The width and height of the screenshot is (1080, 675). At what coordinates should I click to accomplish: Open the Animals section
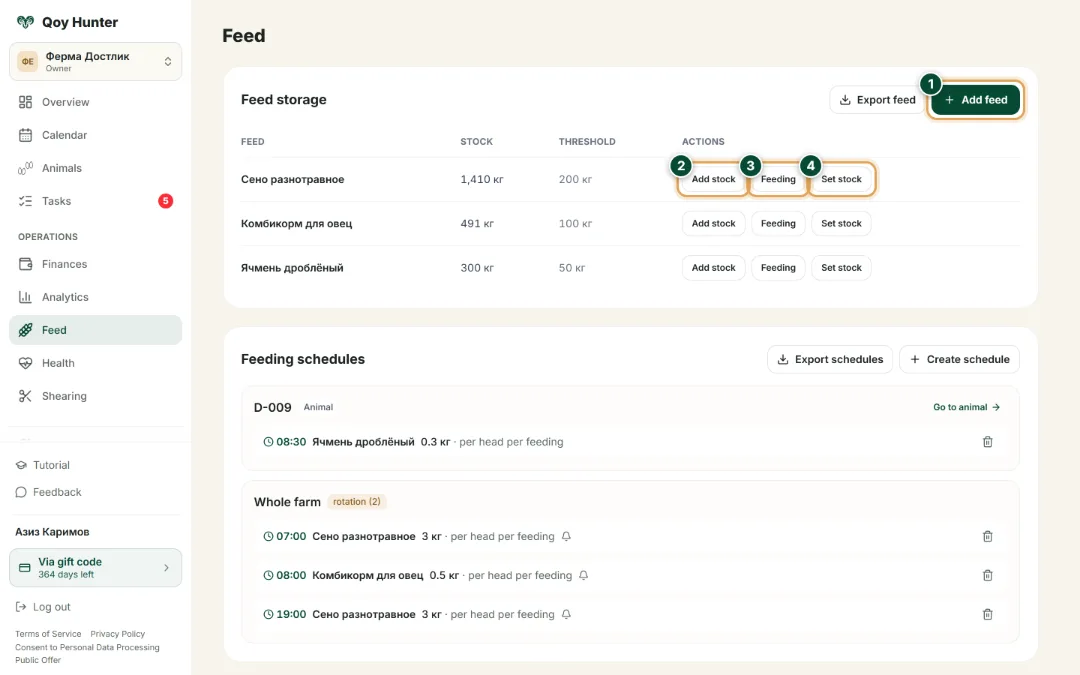[x=96, y=168]
